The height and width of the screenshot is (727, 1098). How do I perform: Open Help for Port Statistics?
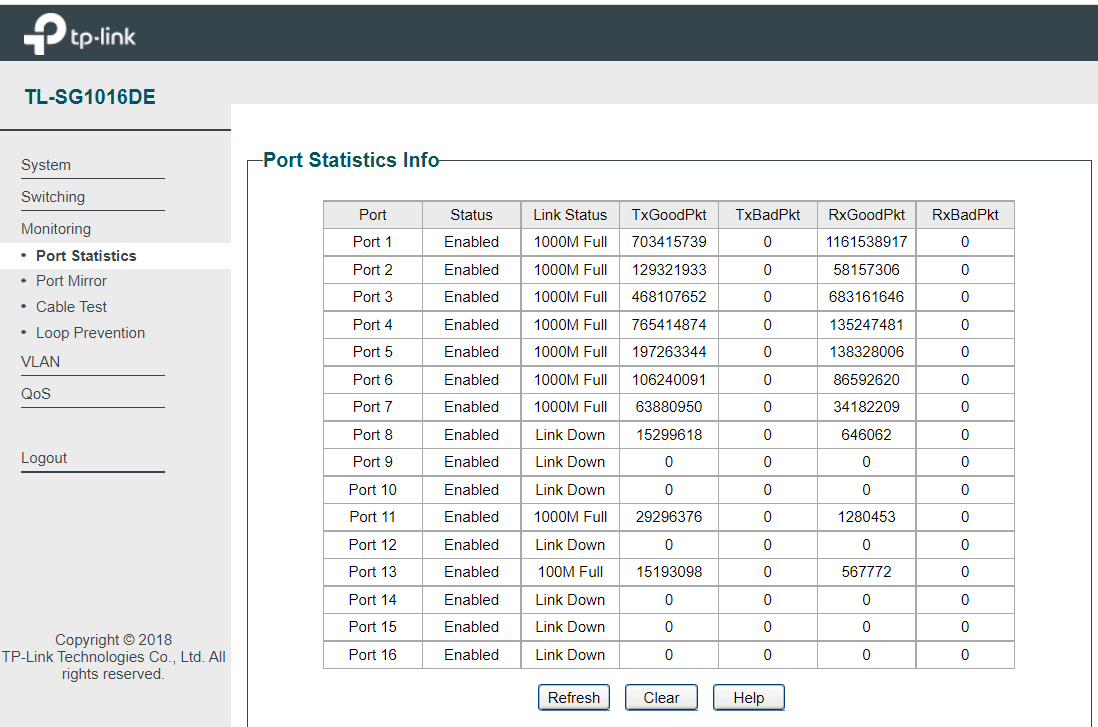click(748, 697)
